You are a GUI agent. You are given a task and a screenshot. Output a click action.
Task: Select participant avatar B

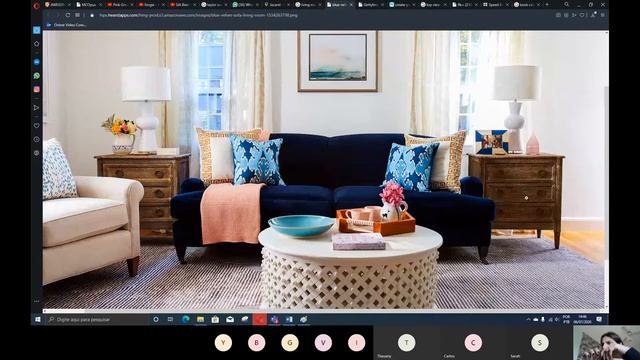[256, 343]
